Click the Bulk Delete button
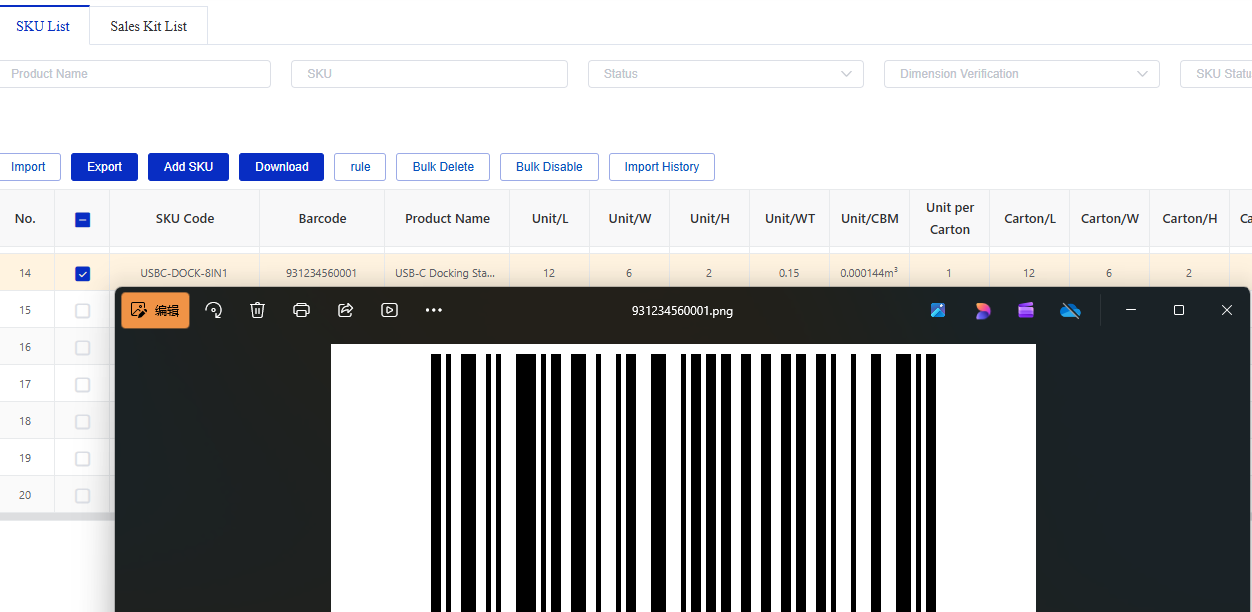Viewport: 1252px width, 612px height. 443,167
